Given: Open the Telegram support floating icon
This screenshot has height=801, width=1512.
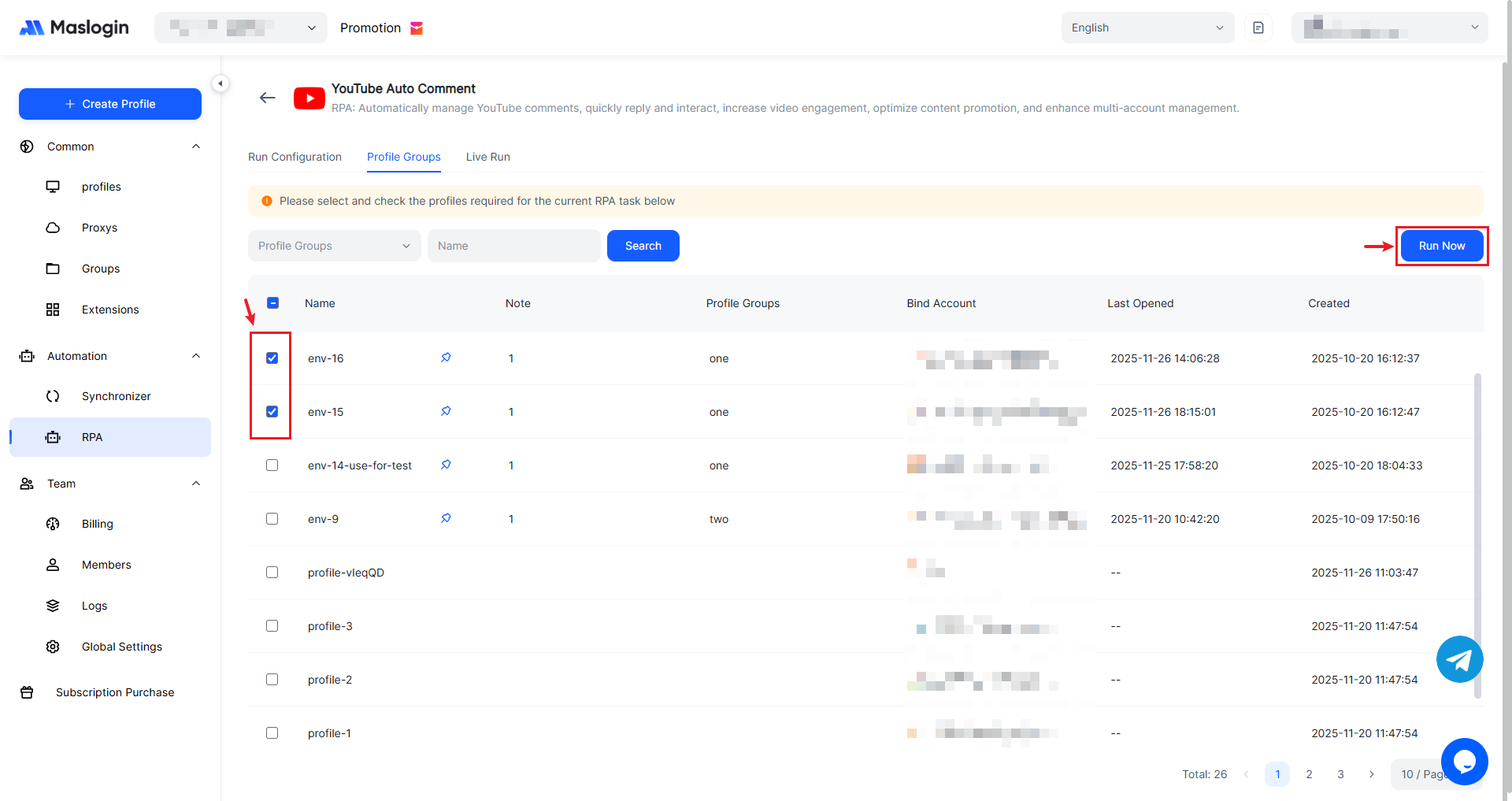Looking at the screenshot, I should point(1459,659).
